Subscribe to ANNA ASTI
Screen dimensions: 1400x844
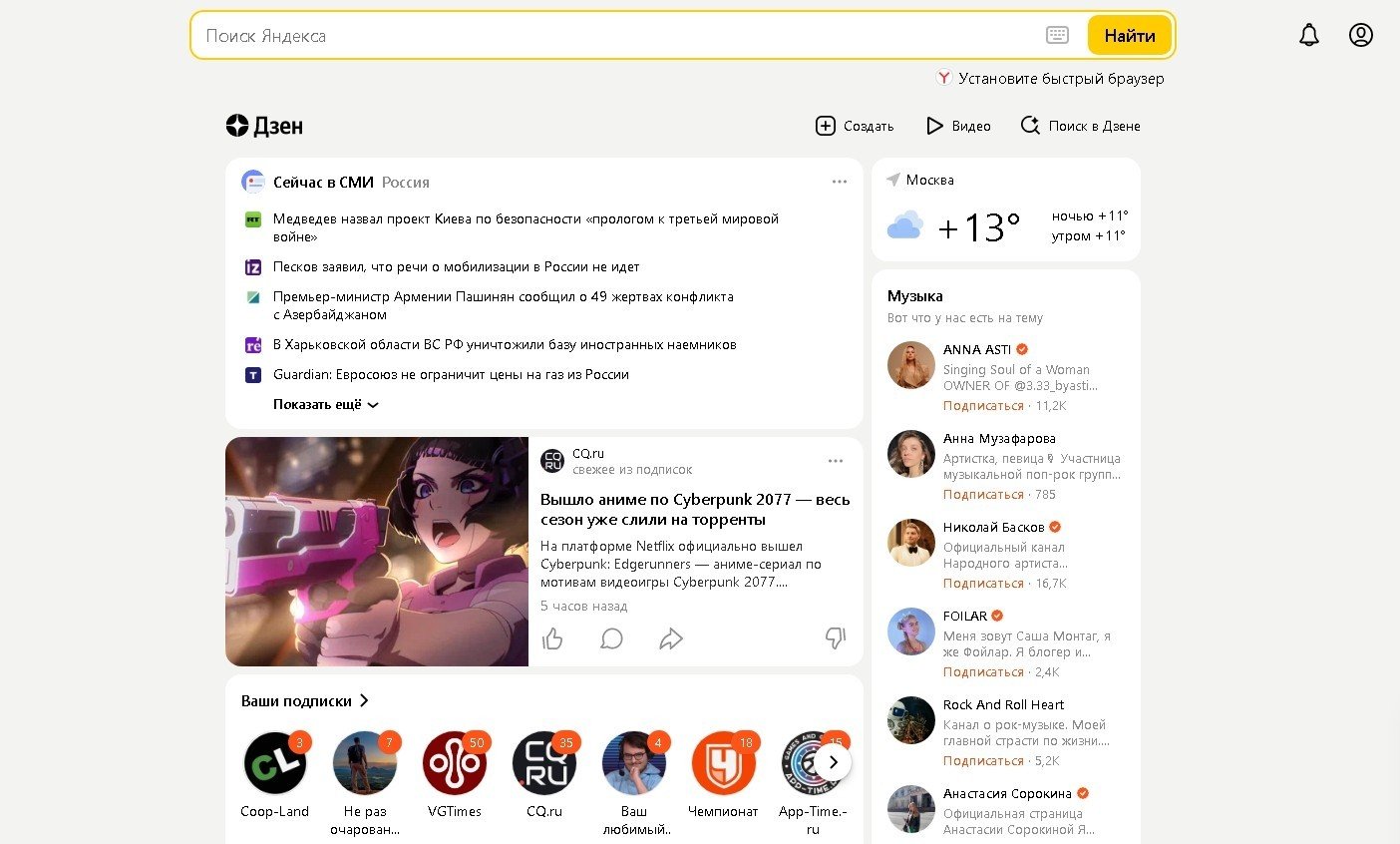[983, 406]
